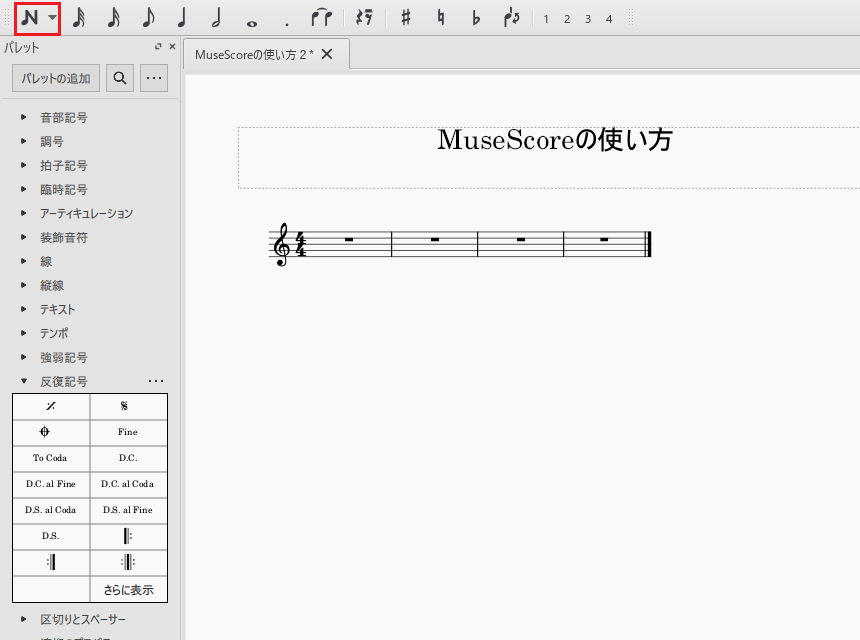Viewport: 860px width, 640px height.
Task: Select the 4/4 time signature
Action: (301, 244)
